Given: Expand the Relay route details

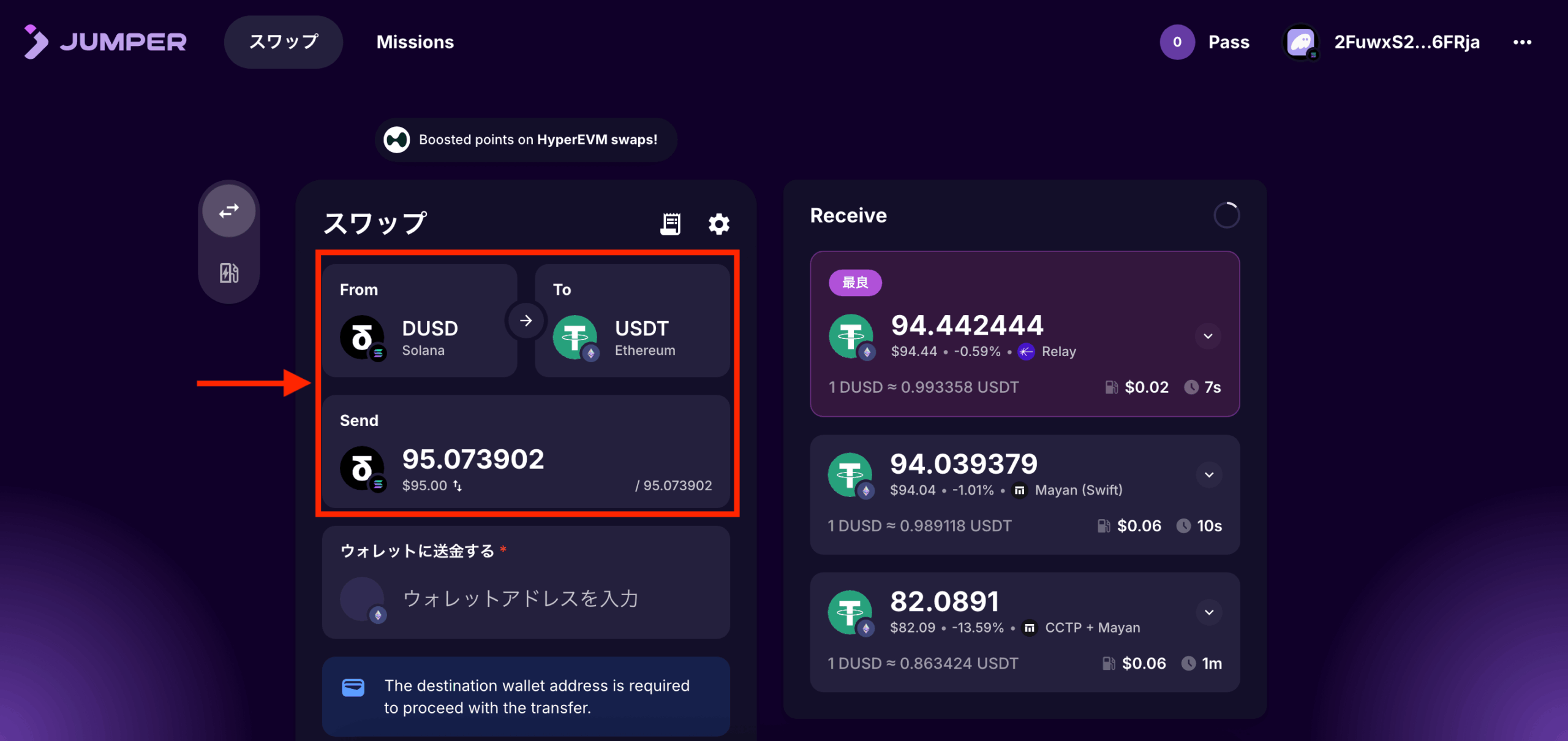Looking at the screenshot, I should click(1208, 336).
